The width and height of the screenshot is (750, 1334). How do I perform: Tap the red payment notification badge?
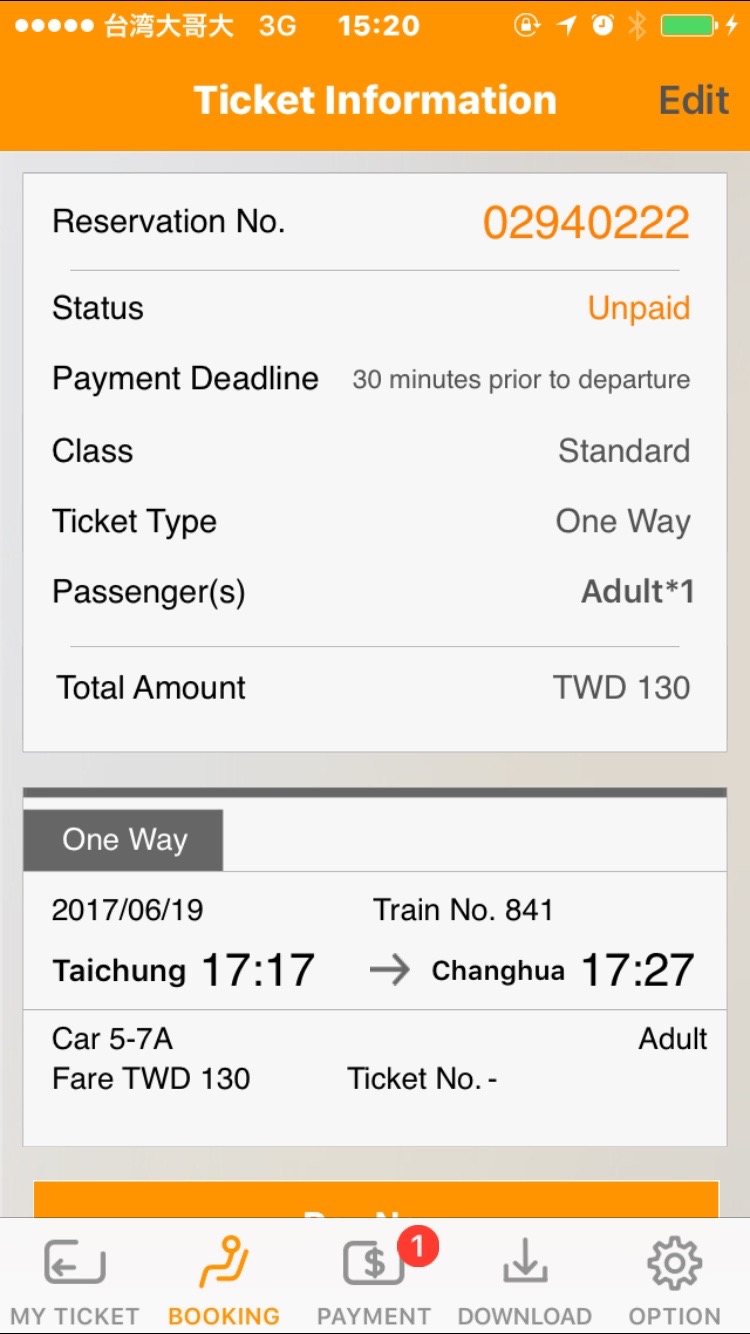(417, 1246)
